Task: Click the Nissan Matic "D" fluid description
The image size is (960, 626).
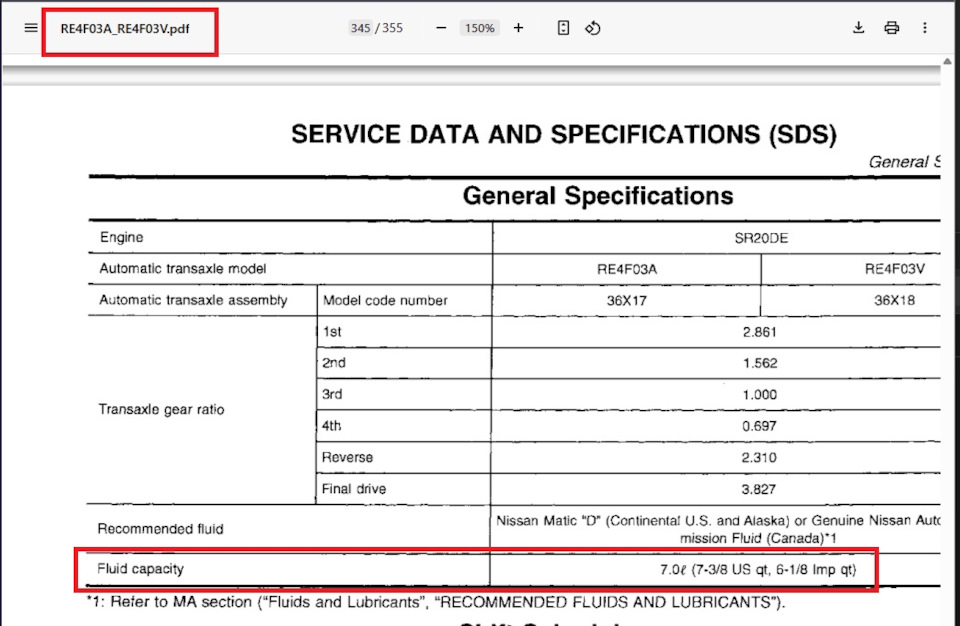Action: [x=718, y=529]
